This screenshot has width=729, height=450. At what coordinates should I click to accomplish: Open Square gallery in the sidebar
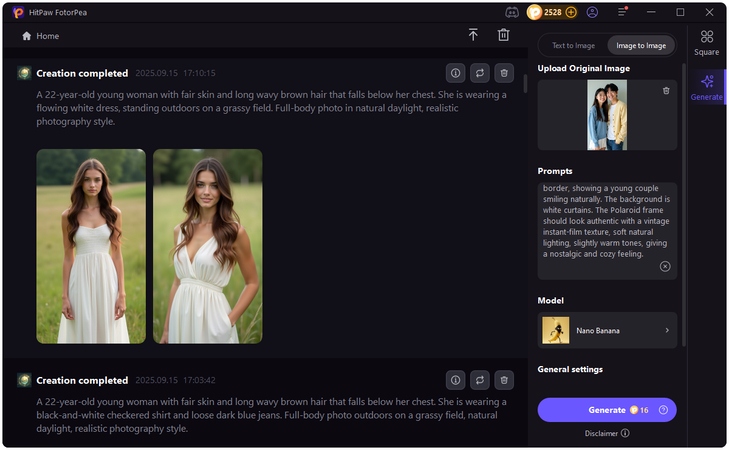(x=707, y=42)
